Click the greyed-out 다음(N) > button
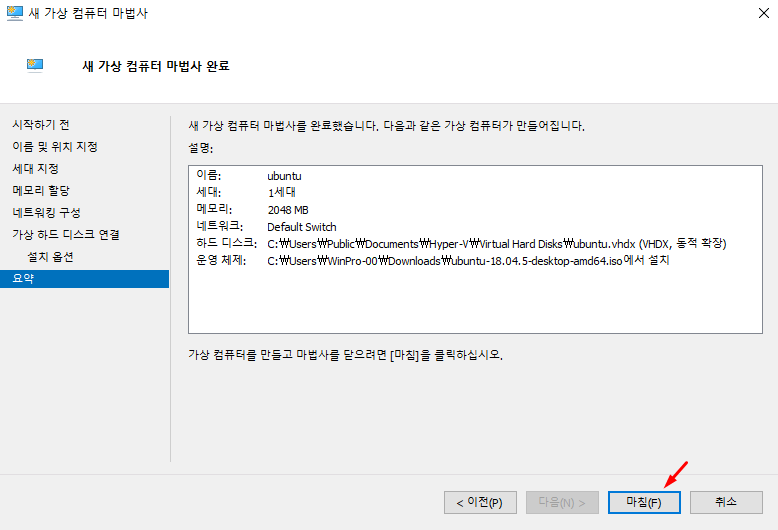 pyautogui.click(x=563, y=501)
